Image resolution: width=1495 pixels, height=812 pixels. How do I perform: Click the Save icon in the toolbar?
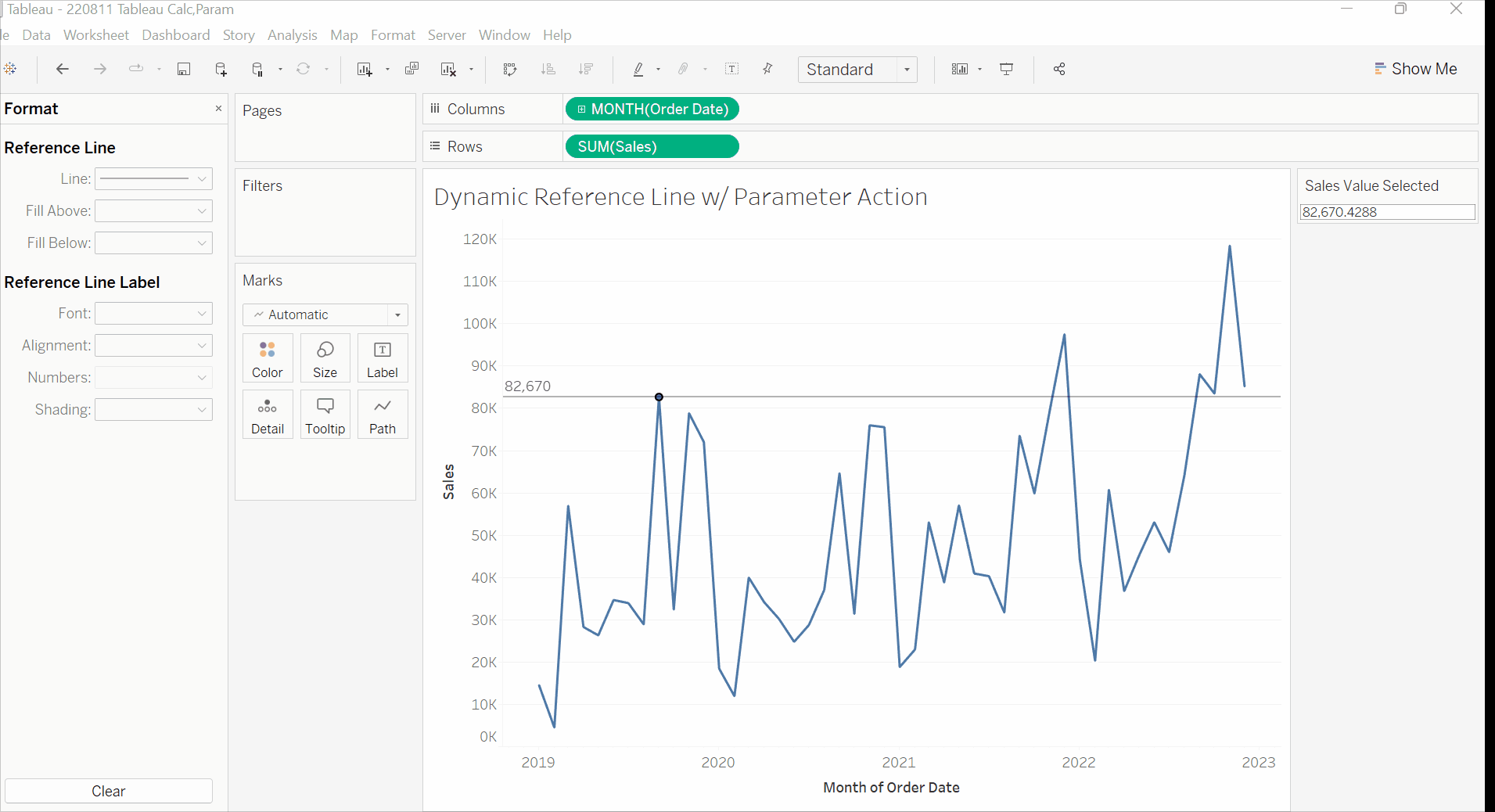[x=184, y=69]
